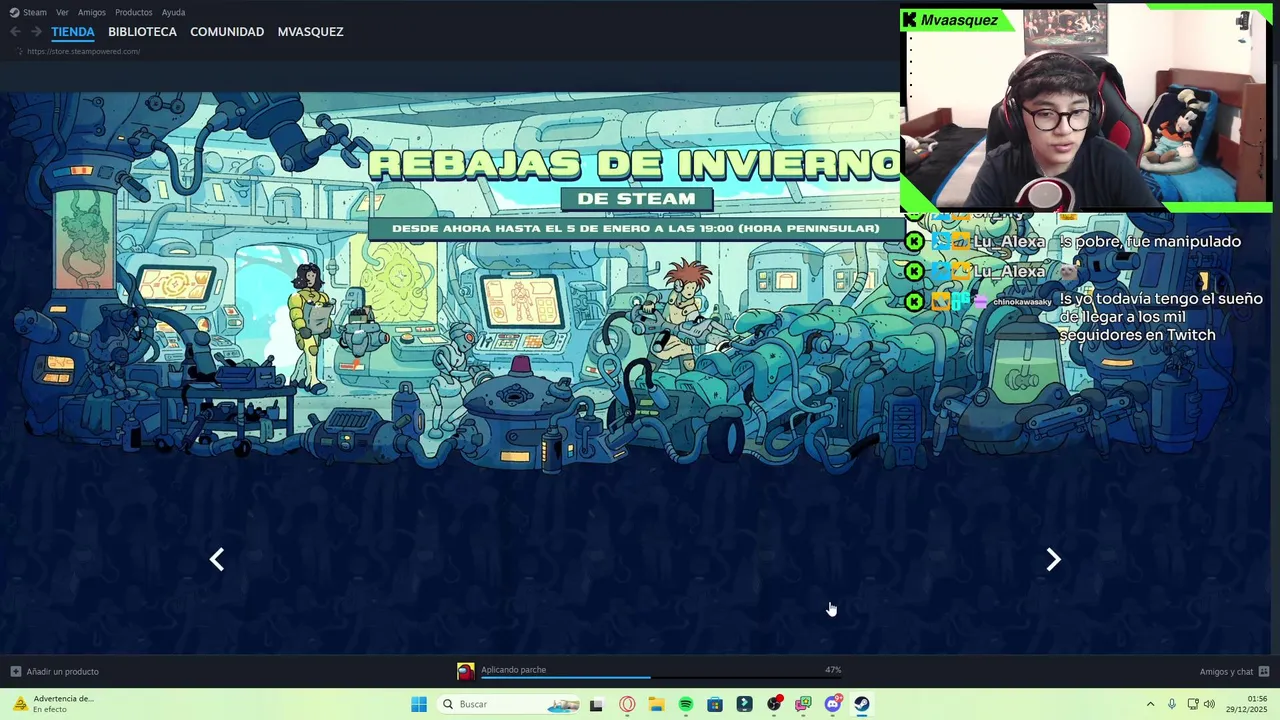Show the next carousel item
Screen dimensions: 1280x720
1053,560
